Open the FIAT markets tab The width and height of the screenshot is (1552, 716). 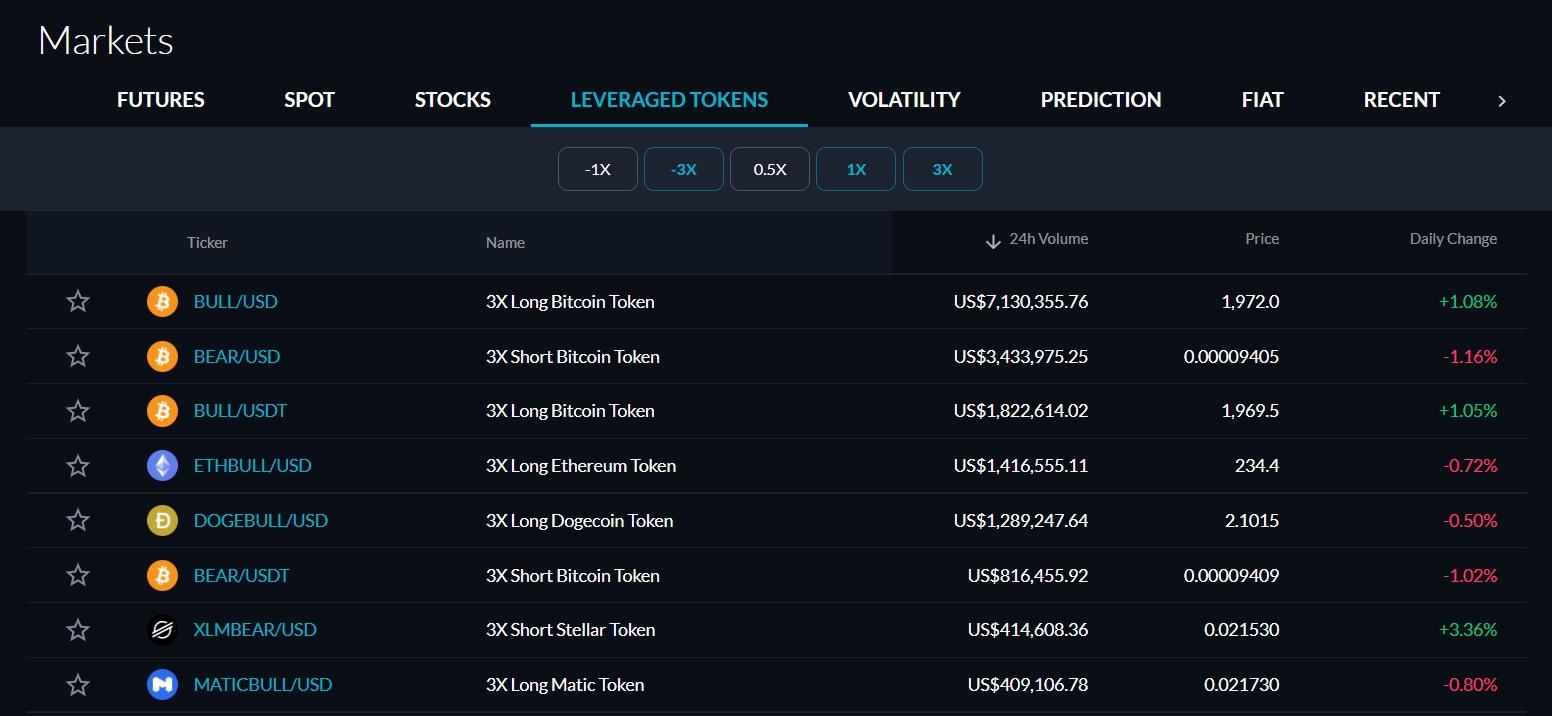(x=1262, y=100)
